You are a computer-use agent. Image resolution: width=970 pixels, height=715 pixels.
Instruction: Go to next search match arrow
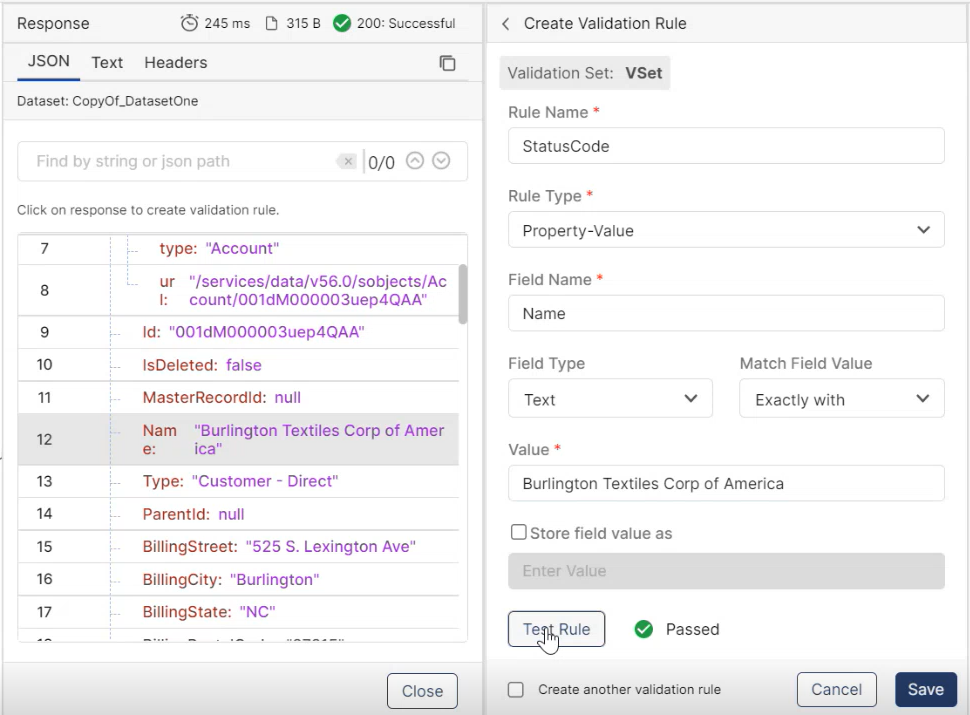[441, 161]
